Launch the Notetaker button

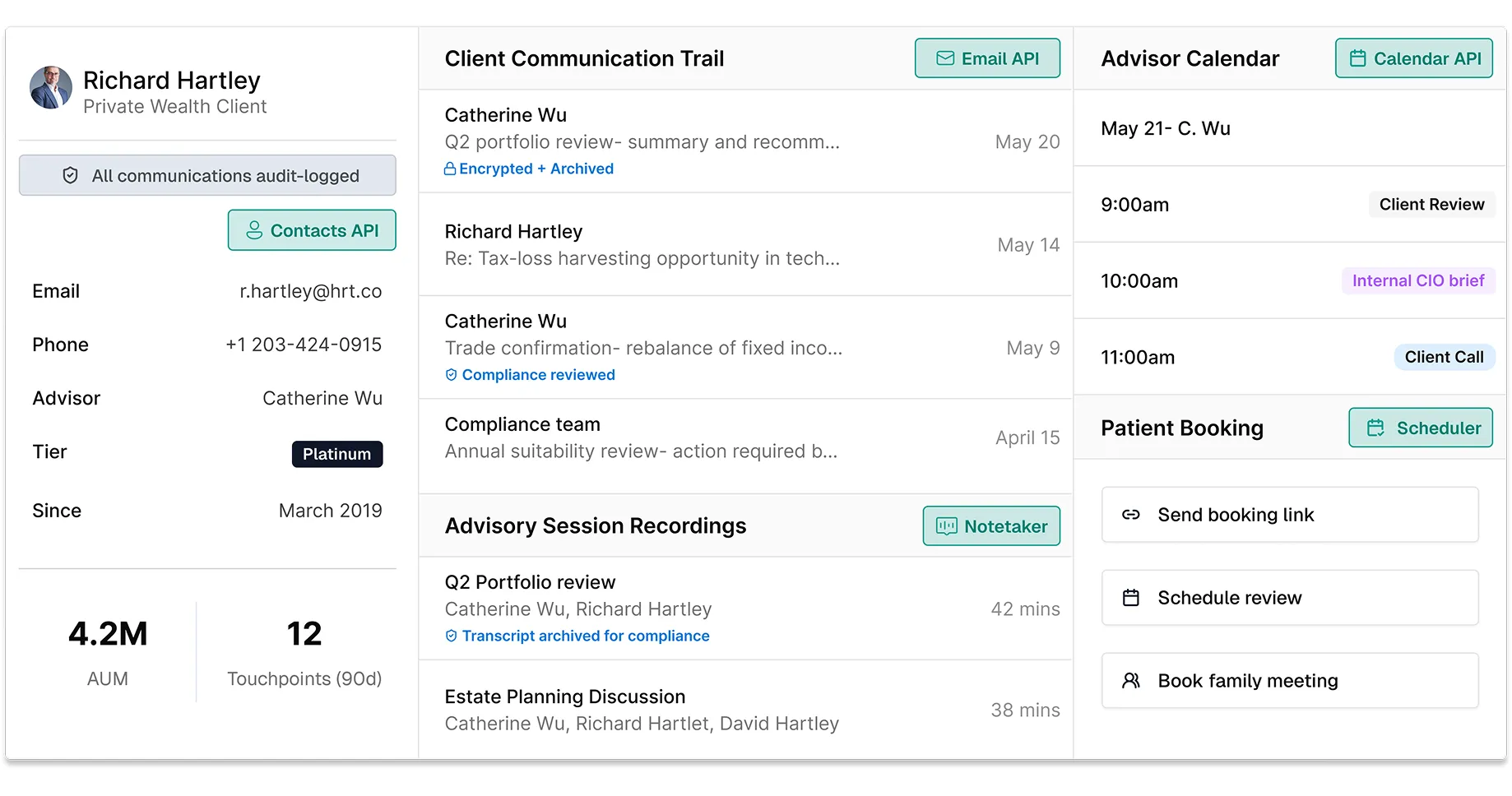coord(991,526)
